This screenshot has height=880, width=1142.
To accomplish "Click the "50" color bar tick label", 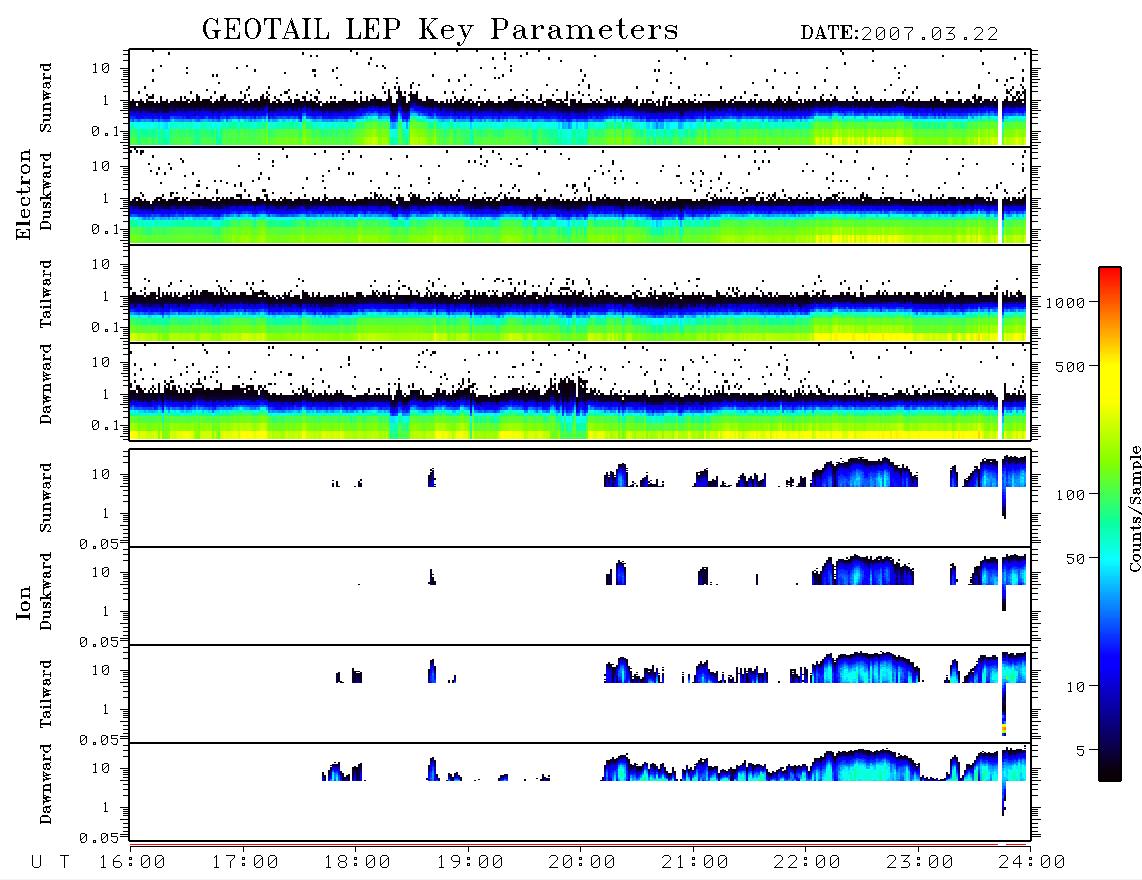I will click(1075, 559).
